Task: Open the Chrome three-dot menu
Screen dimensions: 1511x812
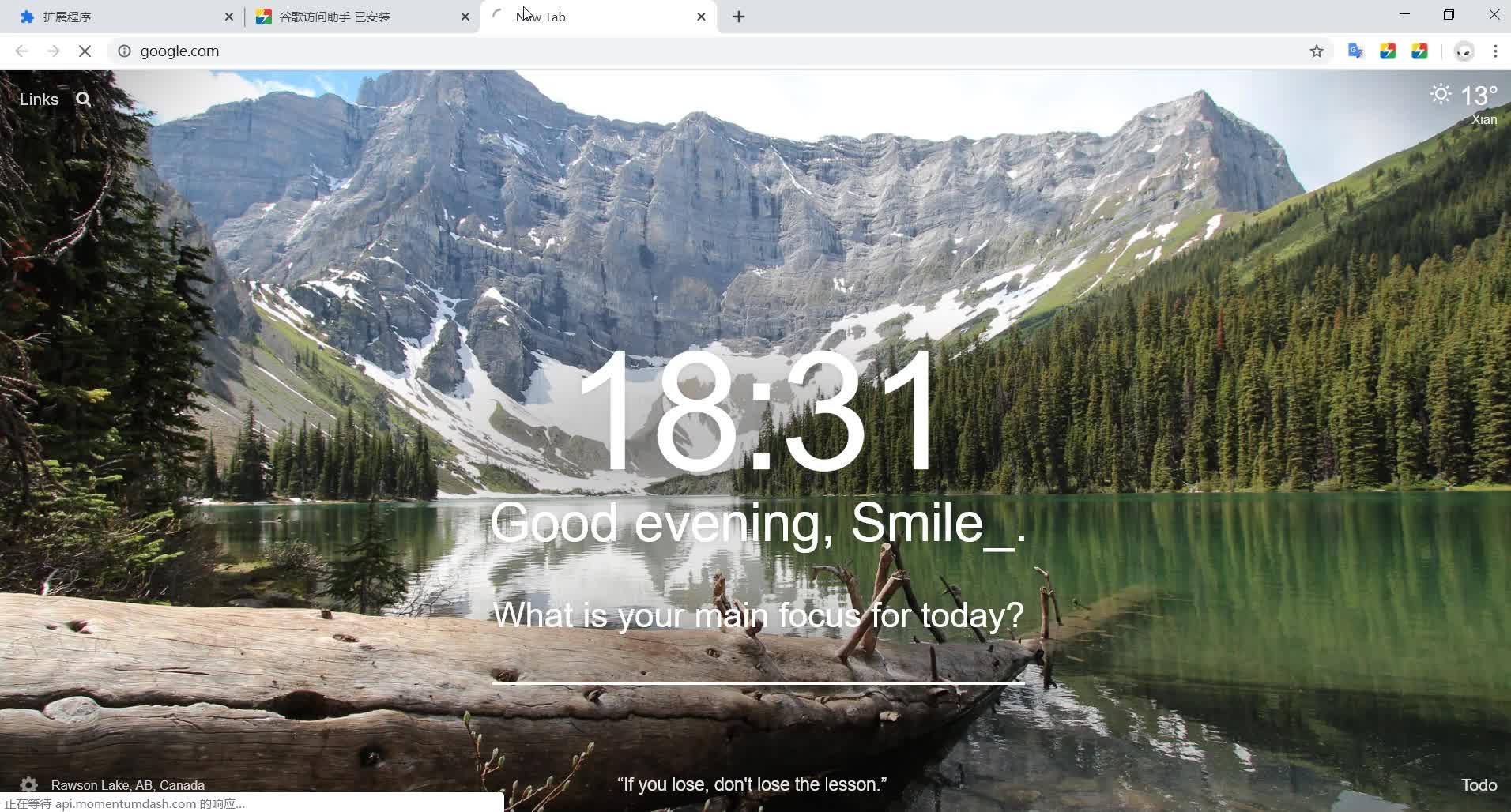Action: pyautogui.click(x=1495, y=51)
